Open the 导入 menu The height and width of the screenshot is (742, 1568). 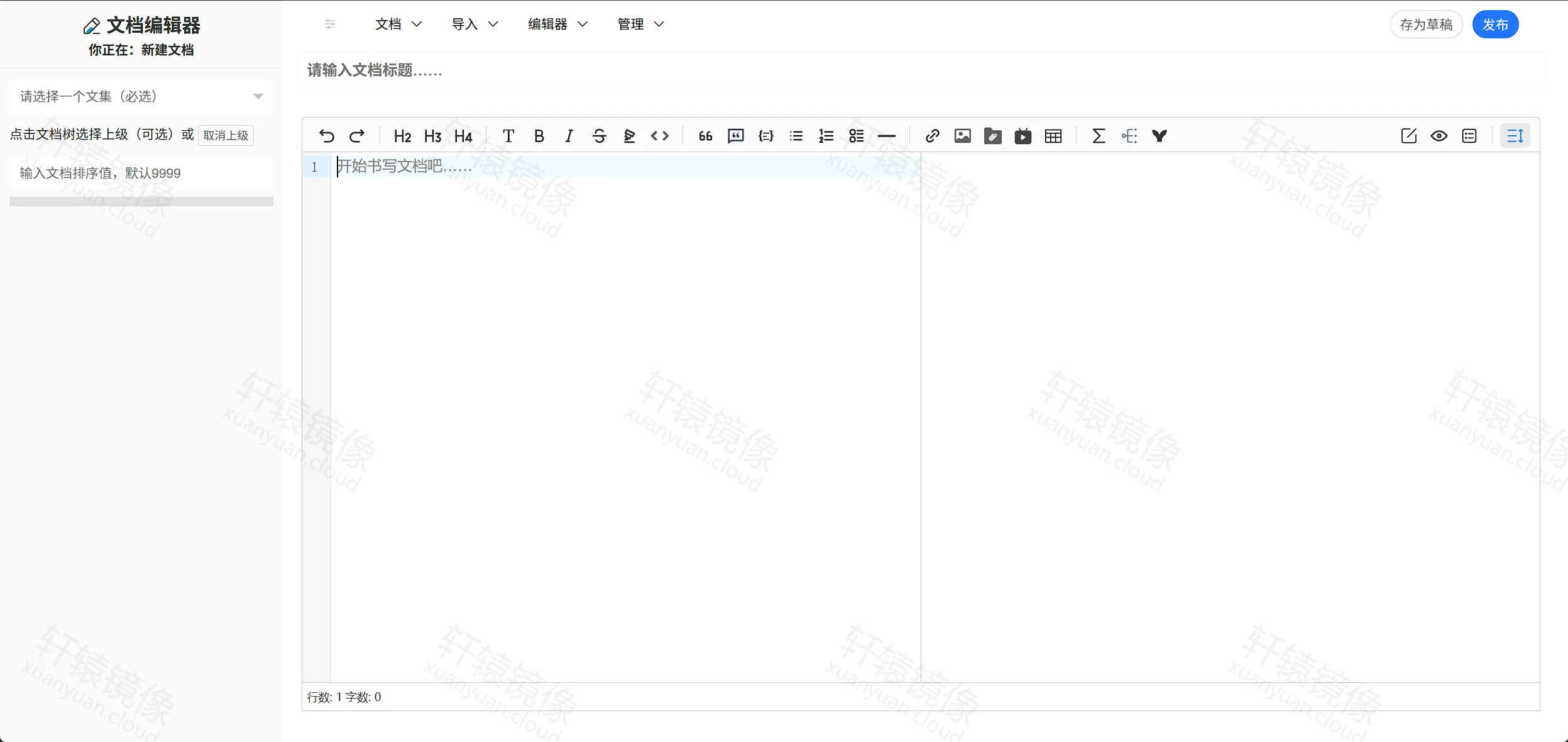(474, 25)
